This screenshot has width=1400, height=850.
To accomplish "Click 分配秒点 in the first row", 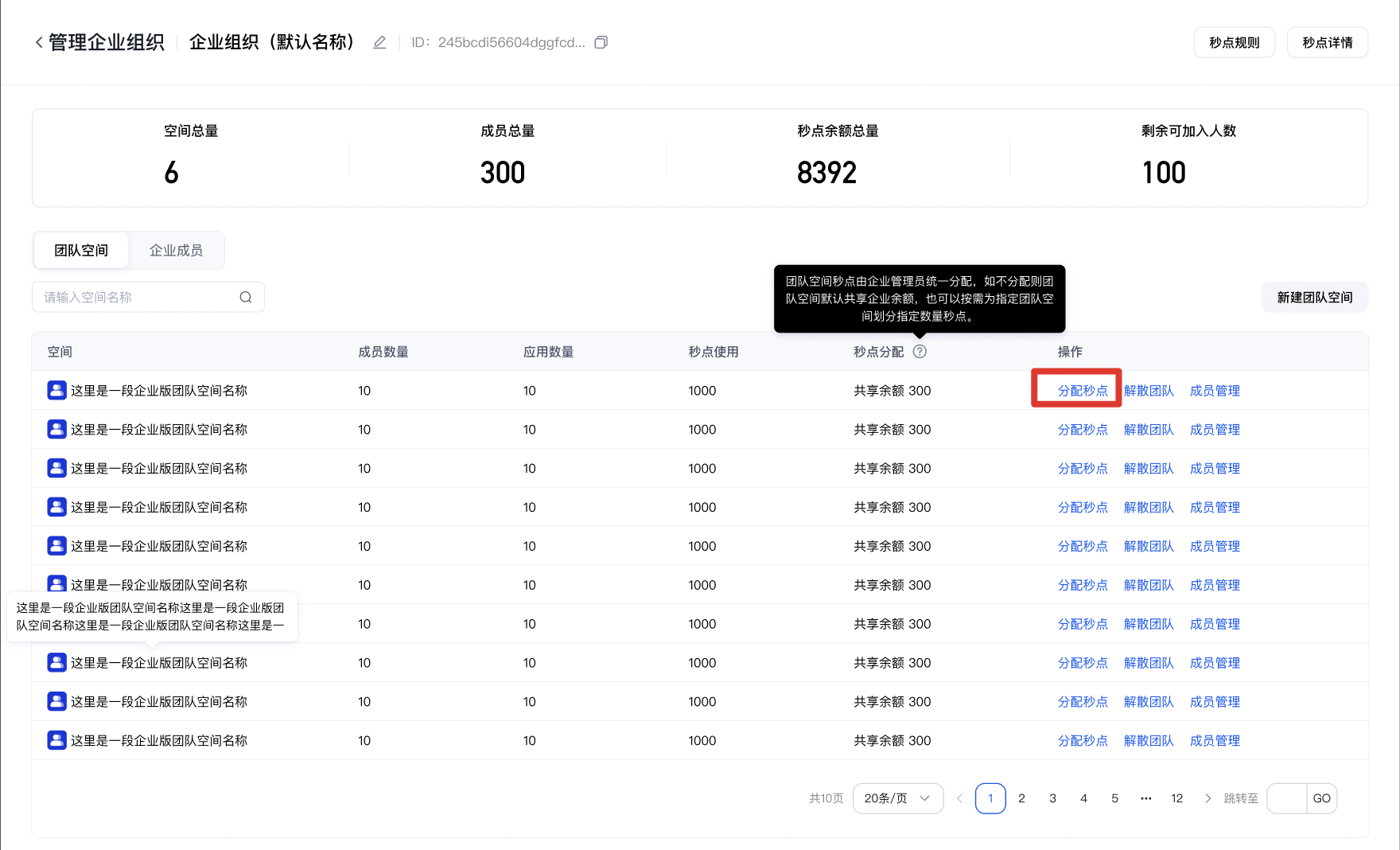I will point(1082,391).
